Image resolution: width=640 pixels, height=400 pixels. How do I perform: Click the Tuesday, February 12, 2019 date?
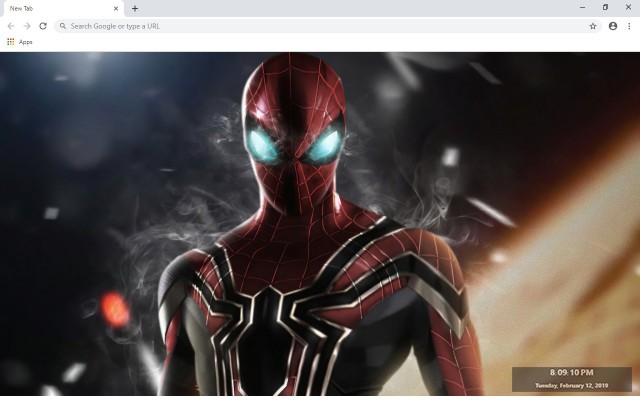571,385
